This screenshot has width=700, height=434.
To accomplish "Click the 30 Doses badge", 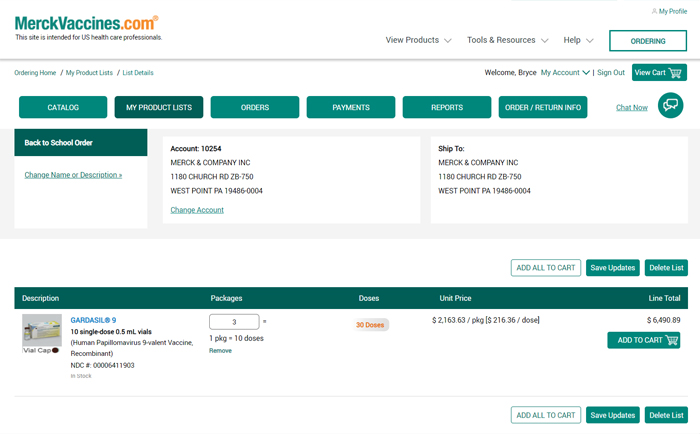I will tap(370, 325).
